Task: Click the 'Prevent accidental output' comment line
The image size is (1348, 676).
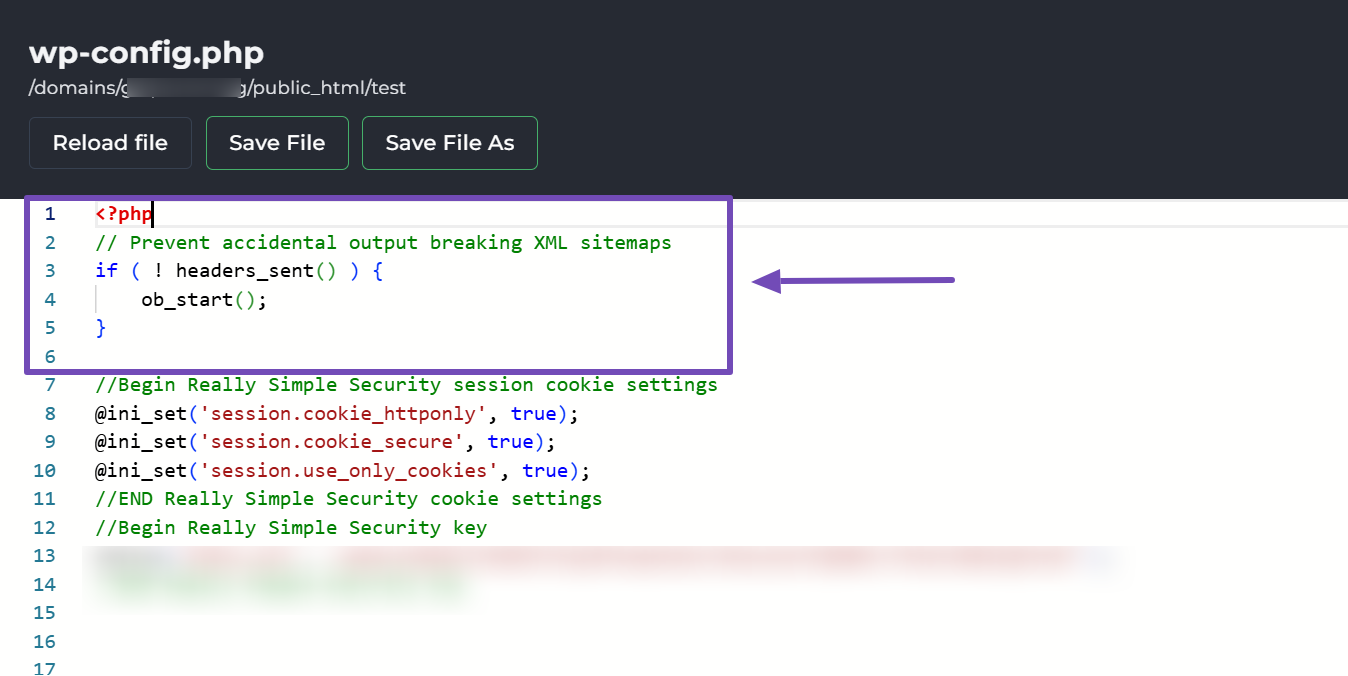Action: pyautogui.click(x=383, y=243)
